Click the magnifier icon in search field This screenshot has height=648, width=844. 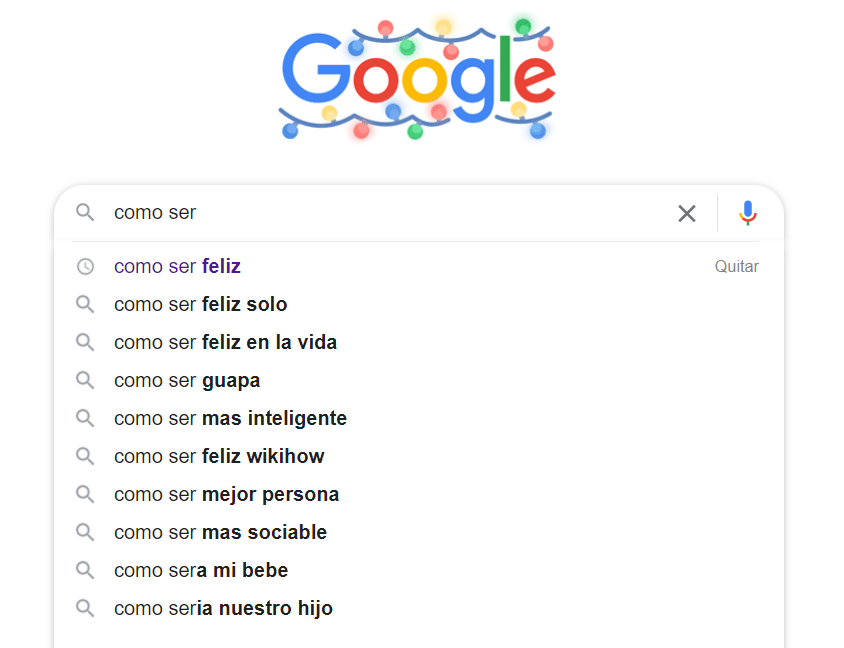point(85,212)
